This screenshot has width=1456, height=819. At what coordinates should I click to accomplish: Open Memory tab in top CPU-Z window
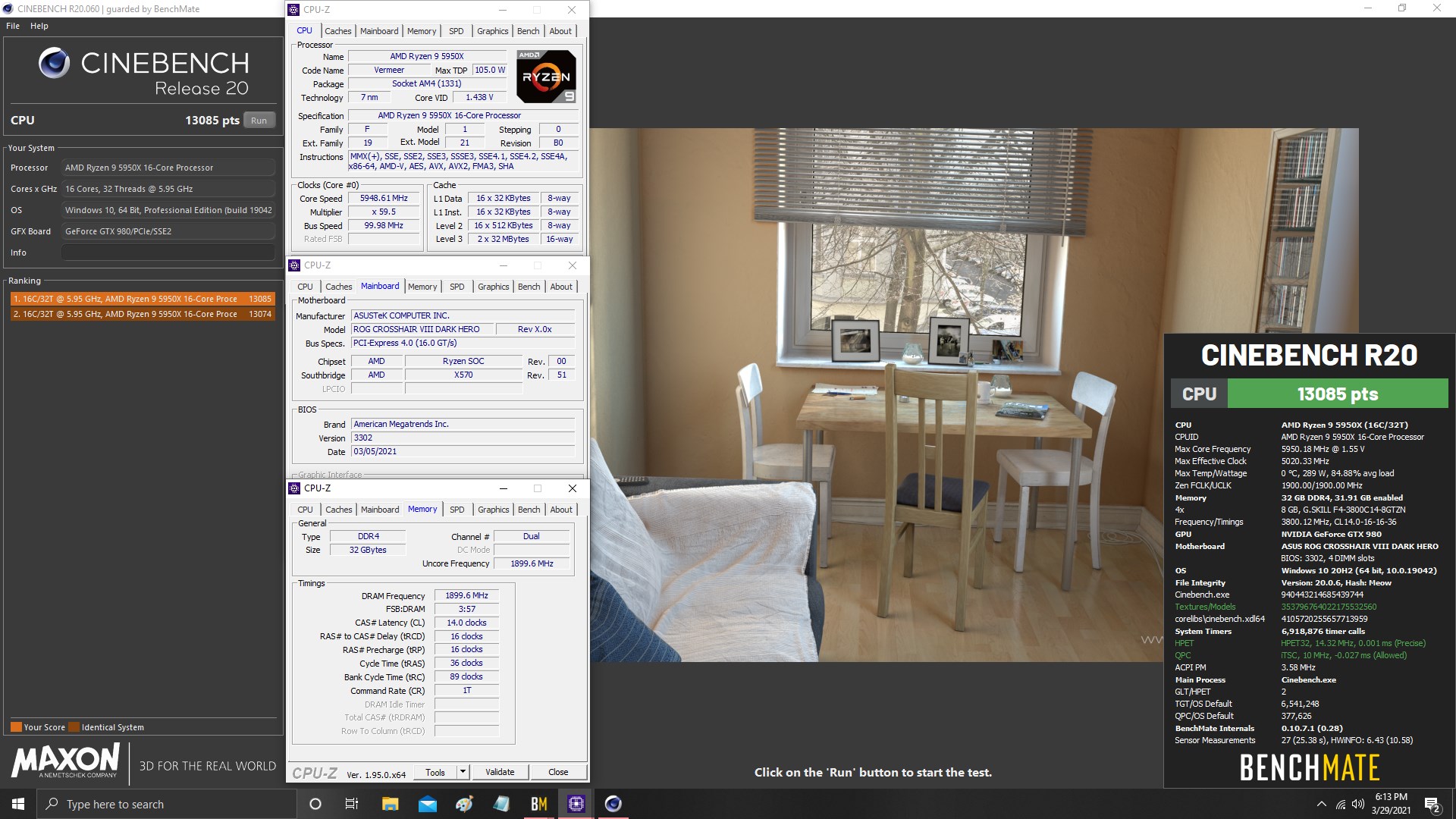point(422,31)
